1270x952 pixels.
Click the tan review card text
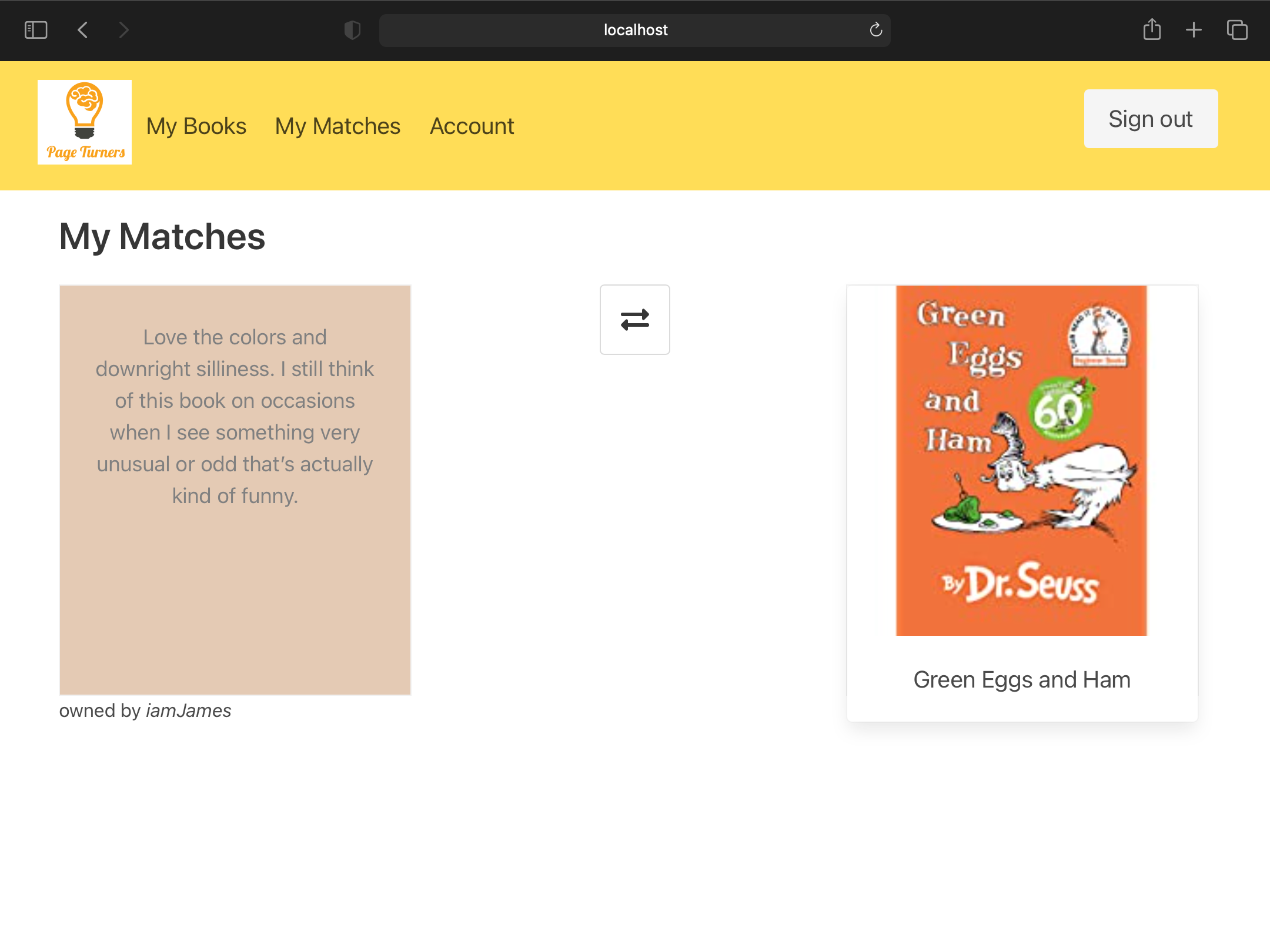pos(235,417)
